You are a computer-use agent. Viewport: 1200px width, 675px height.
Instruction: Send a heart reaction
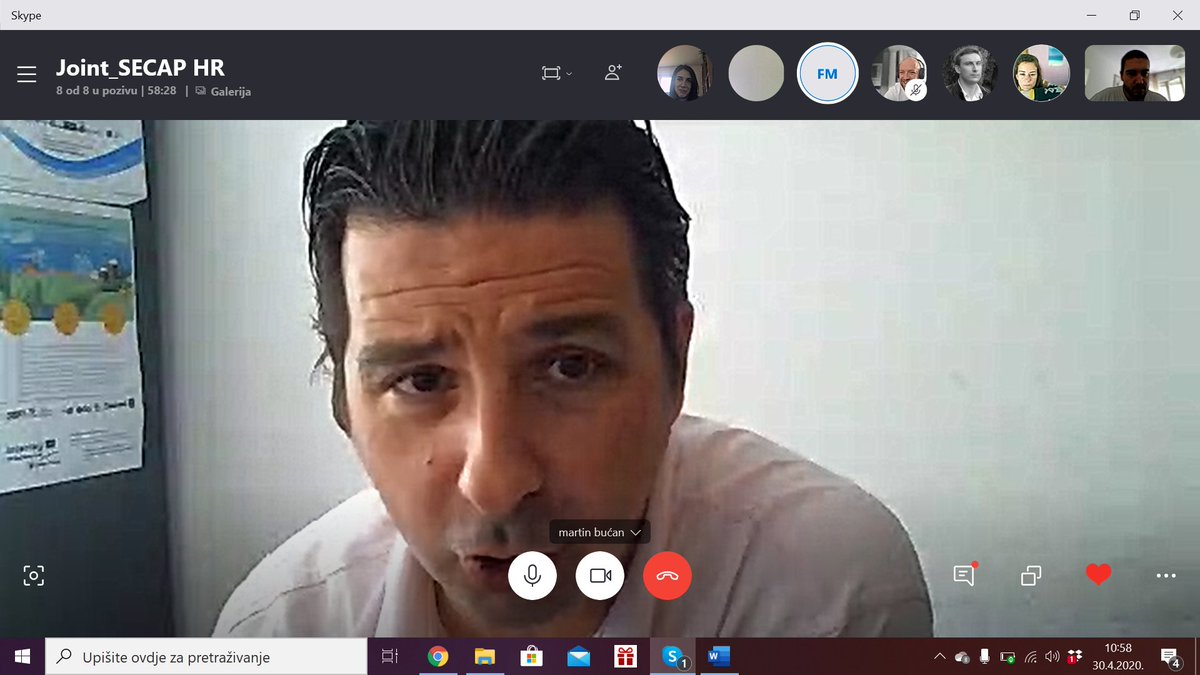point(1098,575)
